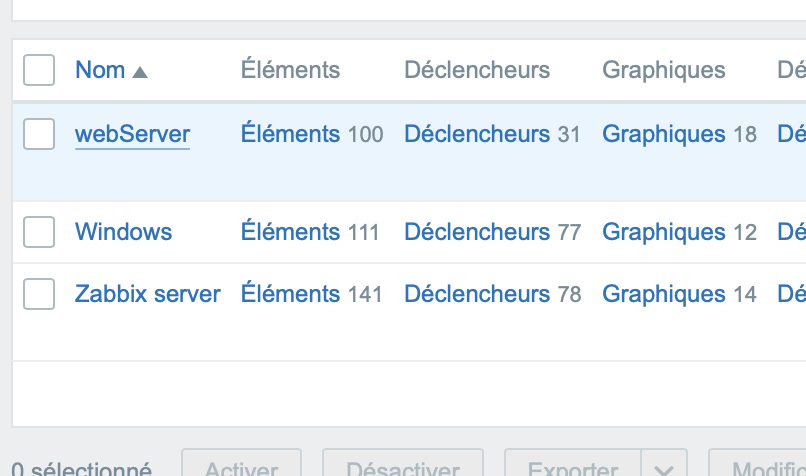806x476 pixels.
Task: Show Graphiques for Zabbix server
Action: tap(663, 294)
